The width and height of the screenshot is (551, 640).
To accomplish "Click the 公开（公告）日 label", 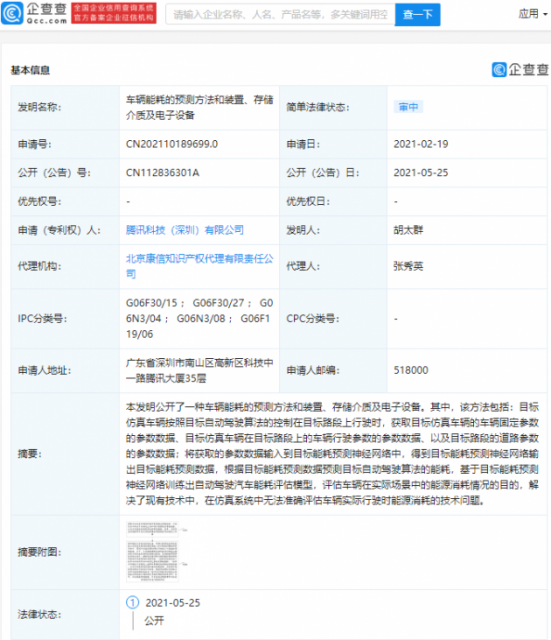I will point(323,173).
